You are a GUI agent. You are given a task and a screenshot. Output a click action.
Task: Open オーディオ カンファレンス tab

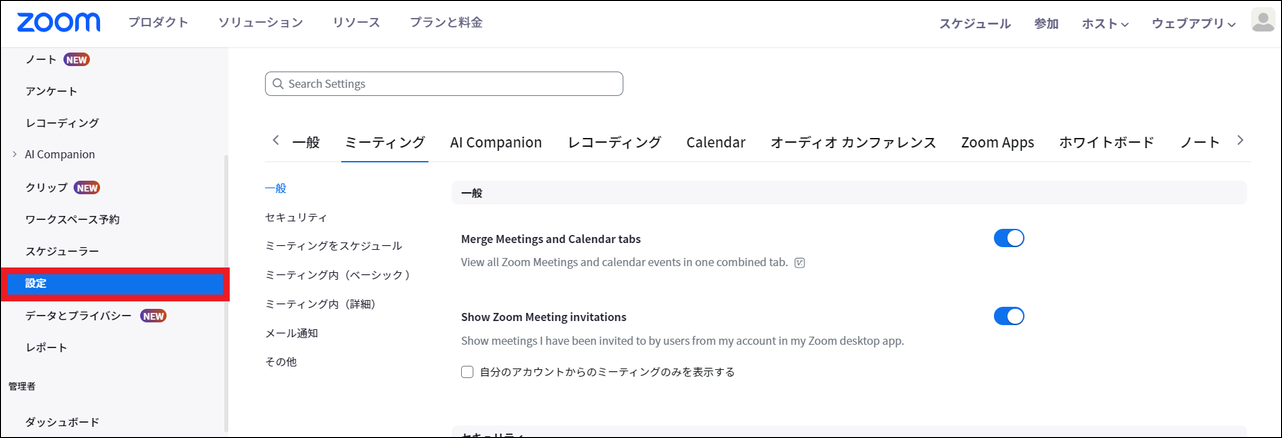point(853,142)
